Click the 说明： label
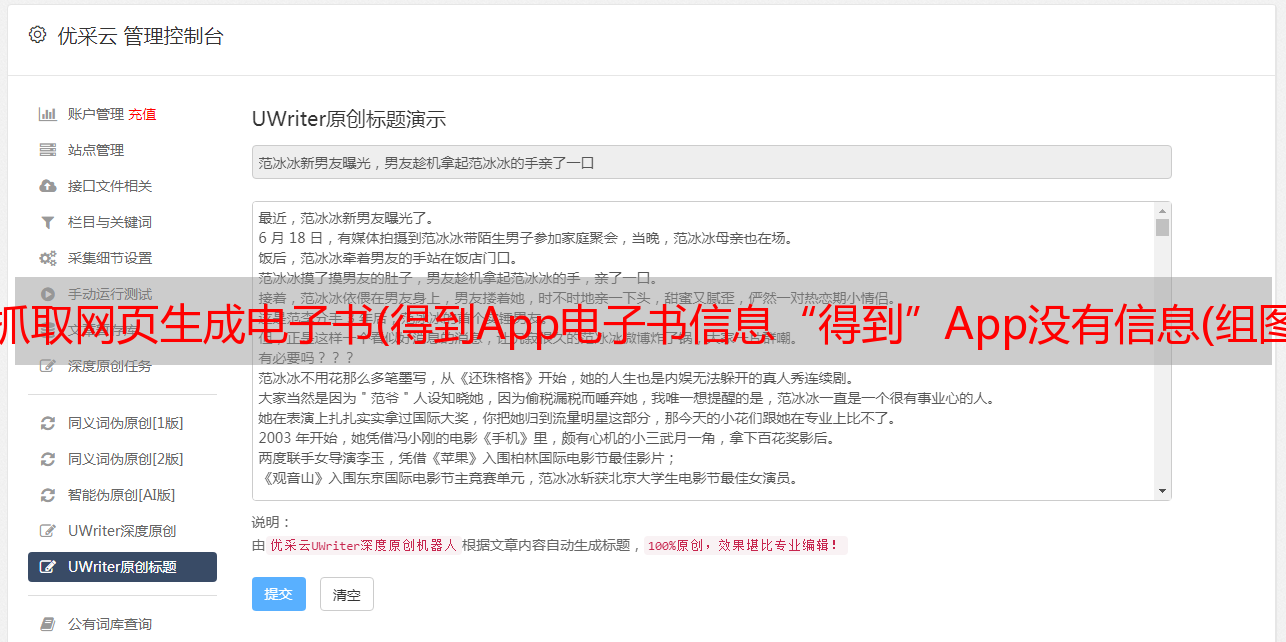The height and width of the screenshot is (642, 1286). (271, 522)
